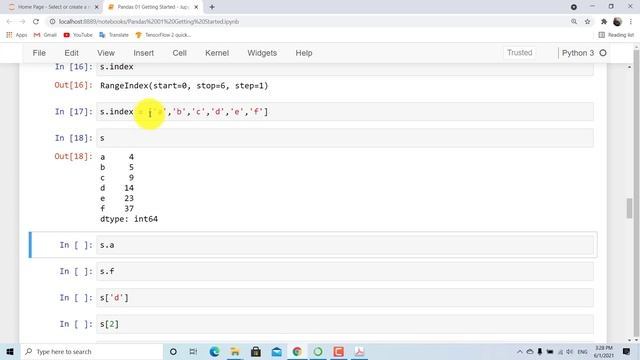Click the Python 3 kernel status circle
640x360 pixels.
point(603,53)
